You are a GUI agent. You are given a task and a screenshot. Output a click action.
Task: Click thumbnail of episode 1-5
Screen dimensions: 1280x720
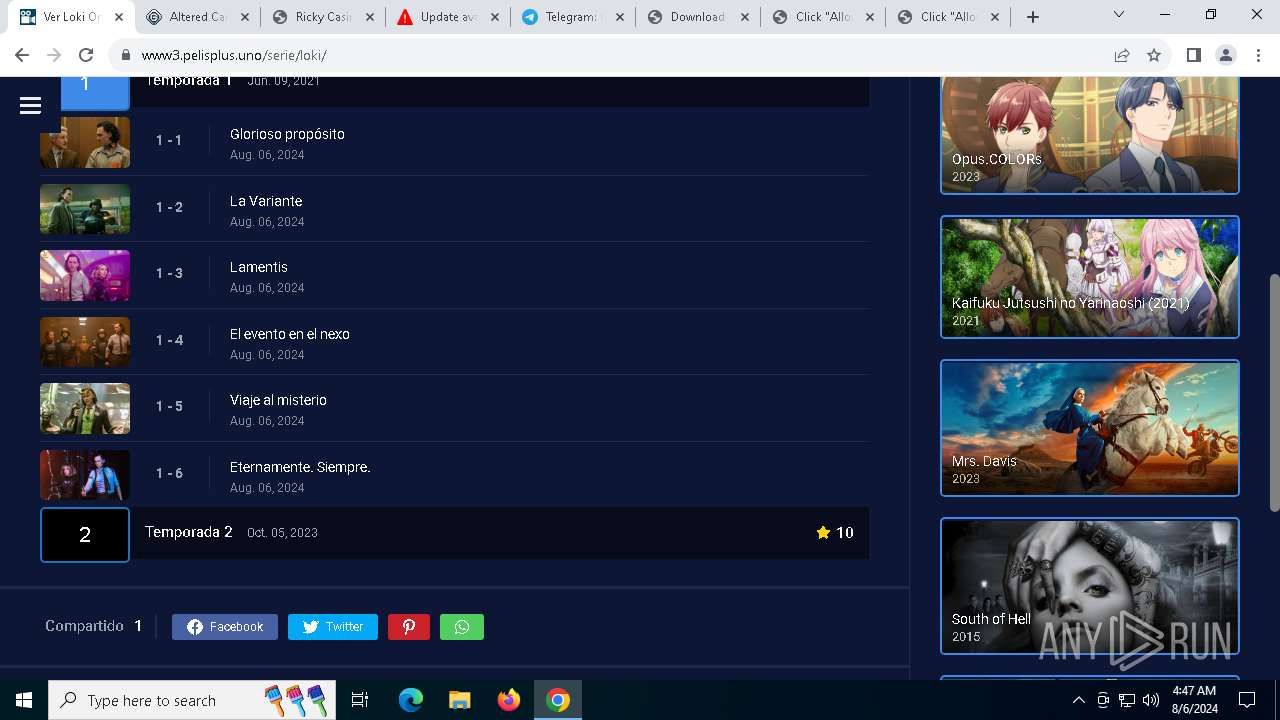[85, 408]
